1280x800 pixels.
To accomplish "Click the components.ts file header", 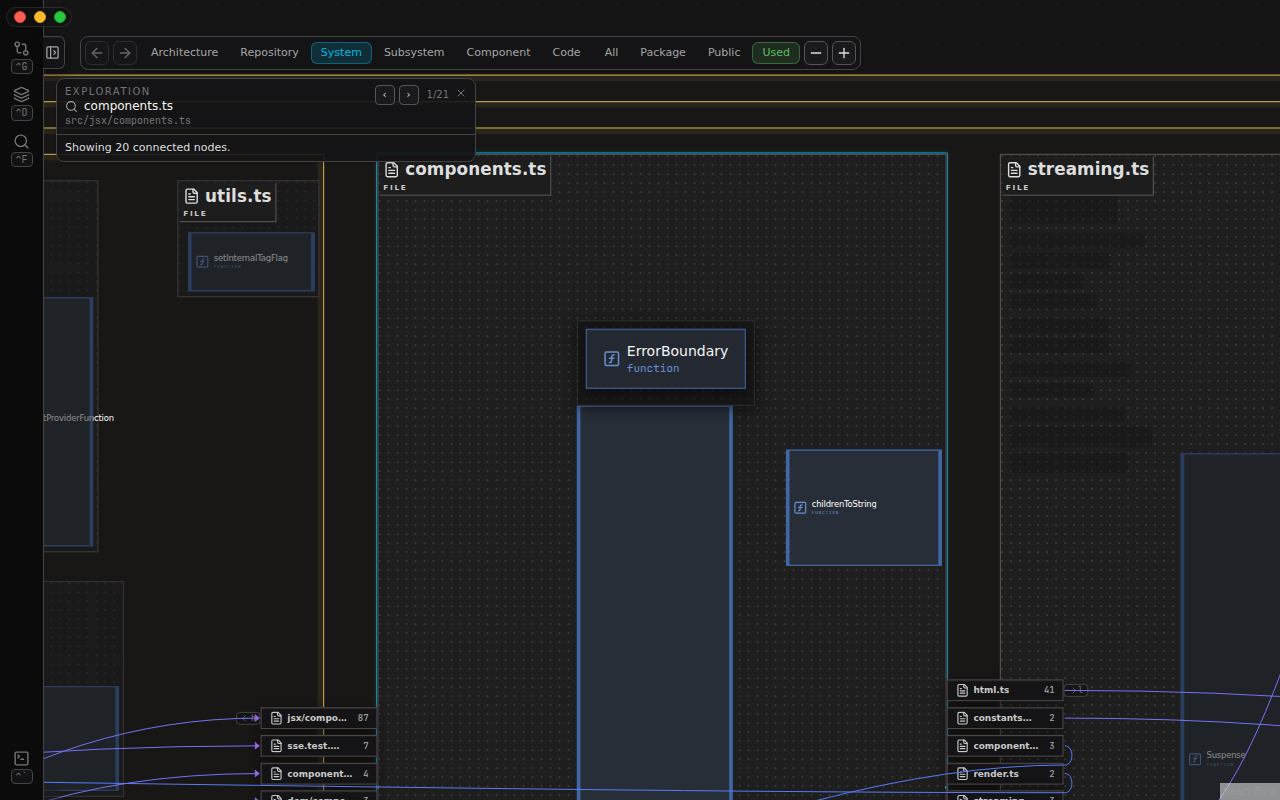I will pos(465,175).
